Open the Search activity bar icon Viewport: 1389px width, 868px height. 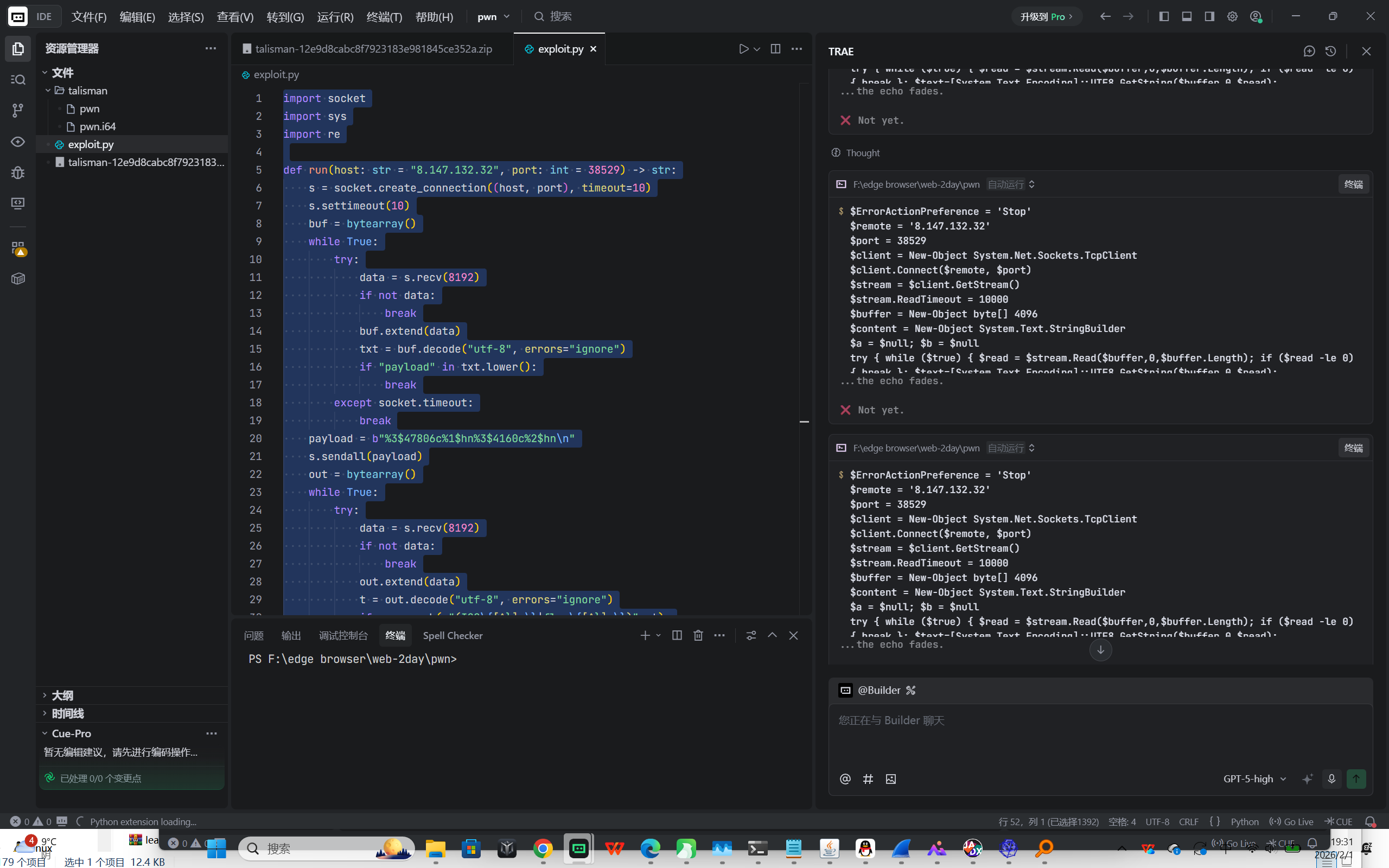click(x=18, y=79)
